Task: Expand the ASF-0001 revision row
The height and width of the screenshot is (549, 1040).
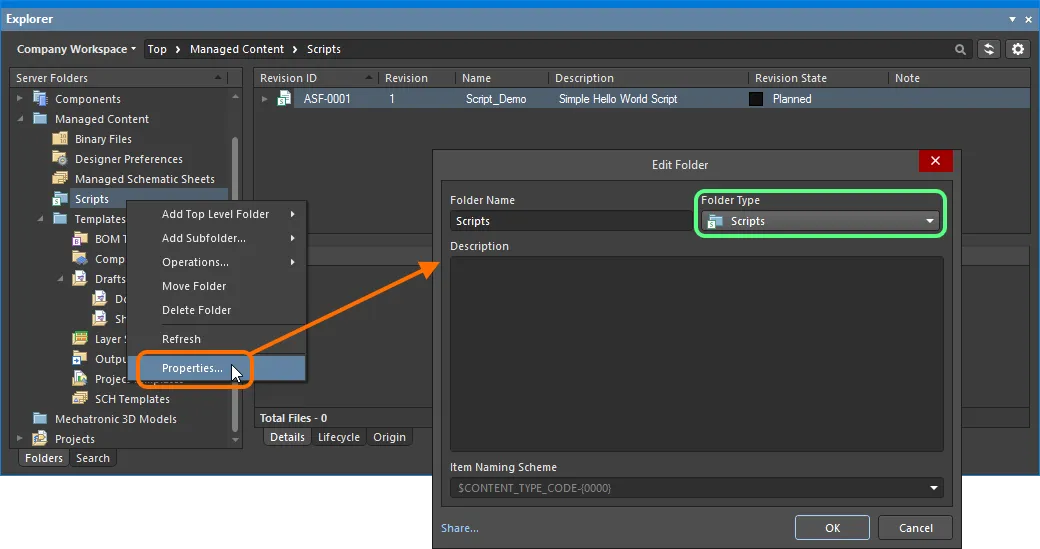Action: [x=265, y=99]
